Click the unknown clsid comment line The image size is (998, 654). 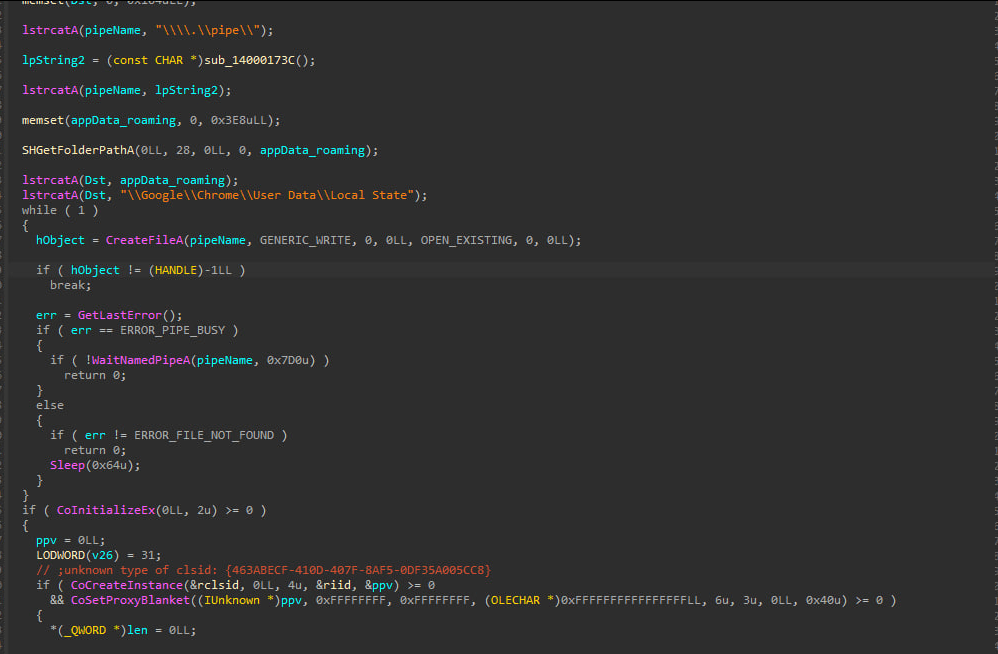click(x=264, y=570)
